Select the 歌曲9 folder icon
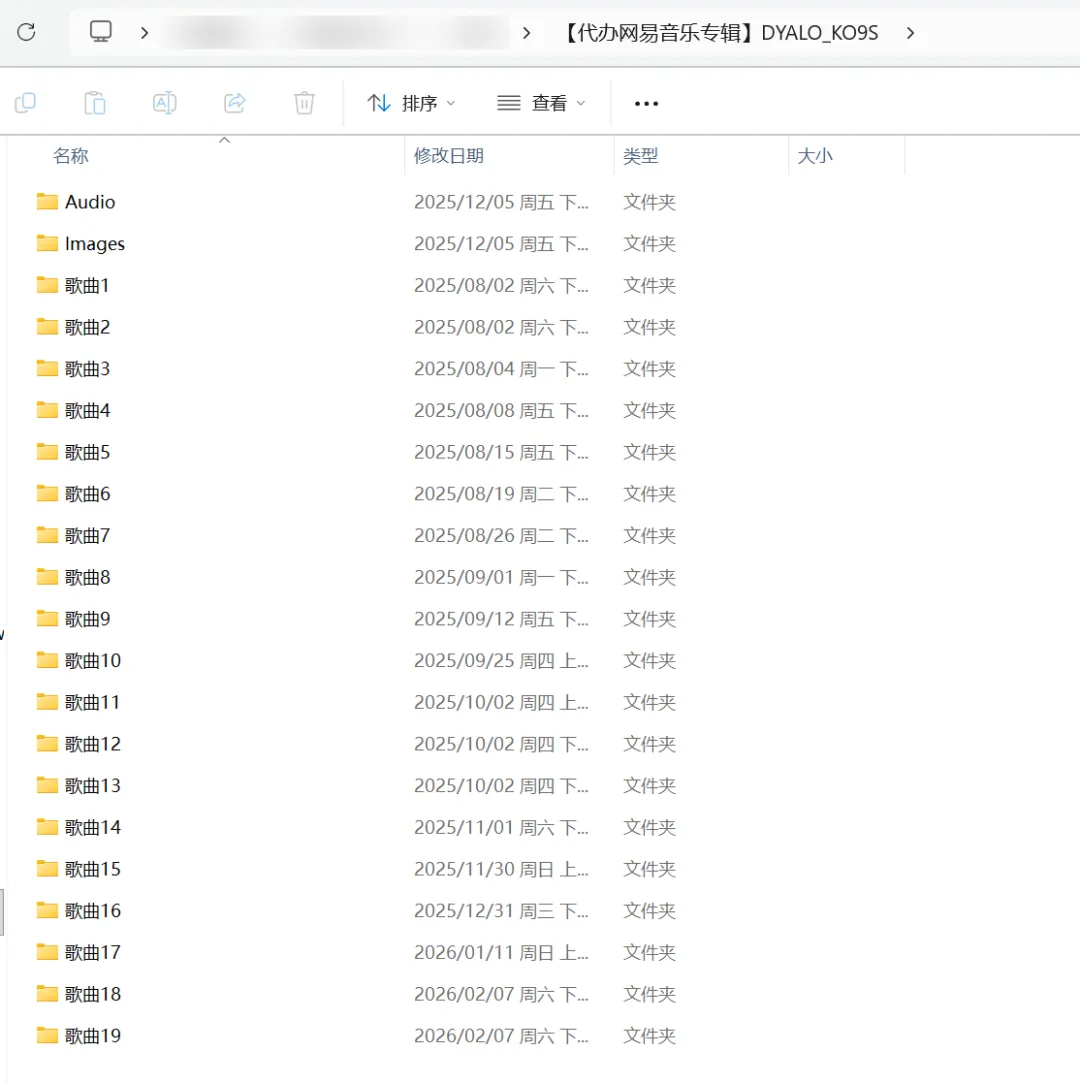Screen dimensions: 1080x1083 (47, 618)
